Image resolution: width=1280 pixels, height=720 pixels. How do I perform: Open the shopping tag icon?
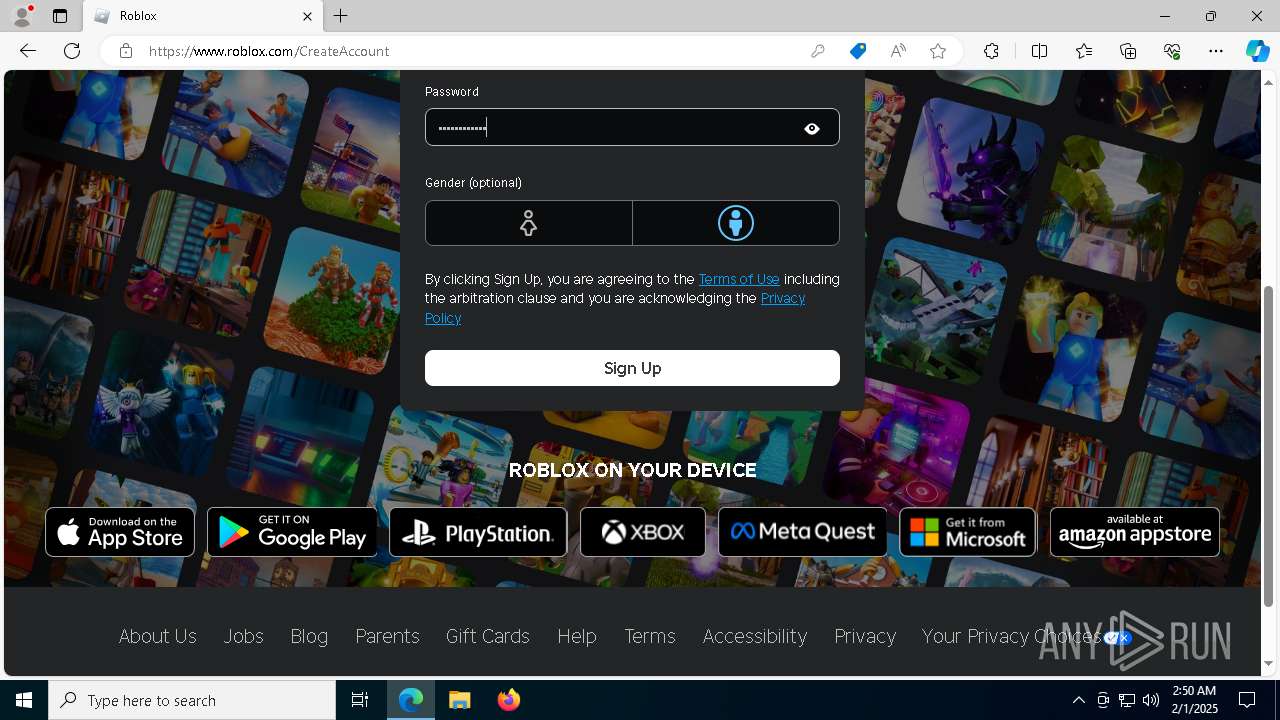tap(858, 51)
